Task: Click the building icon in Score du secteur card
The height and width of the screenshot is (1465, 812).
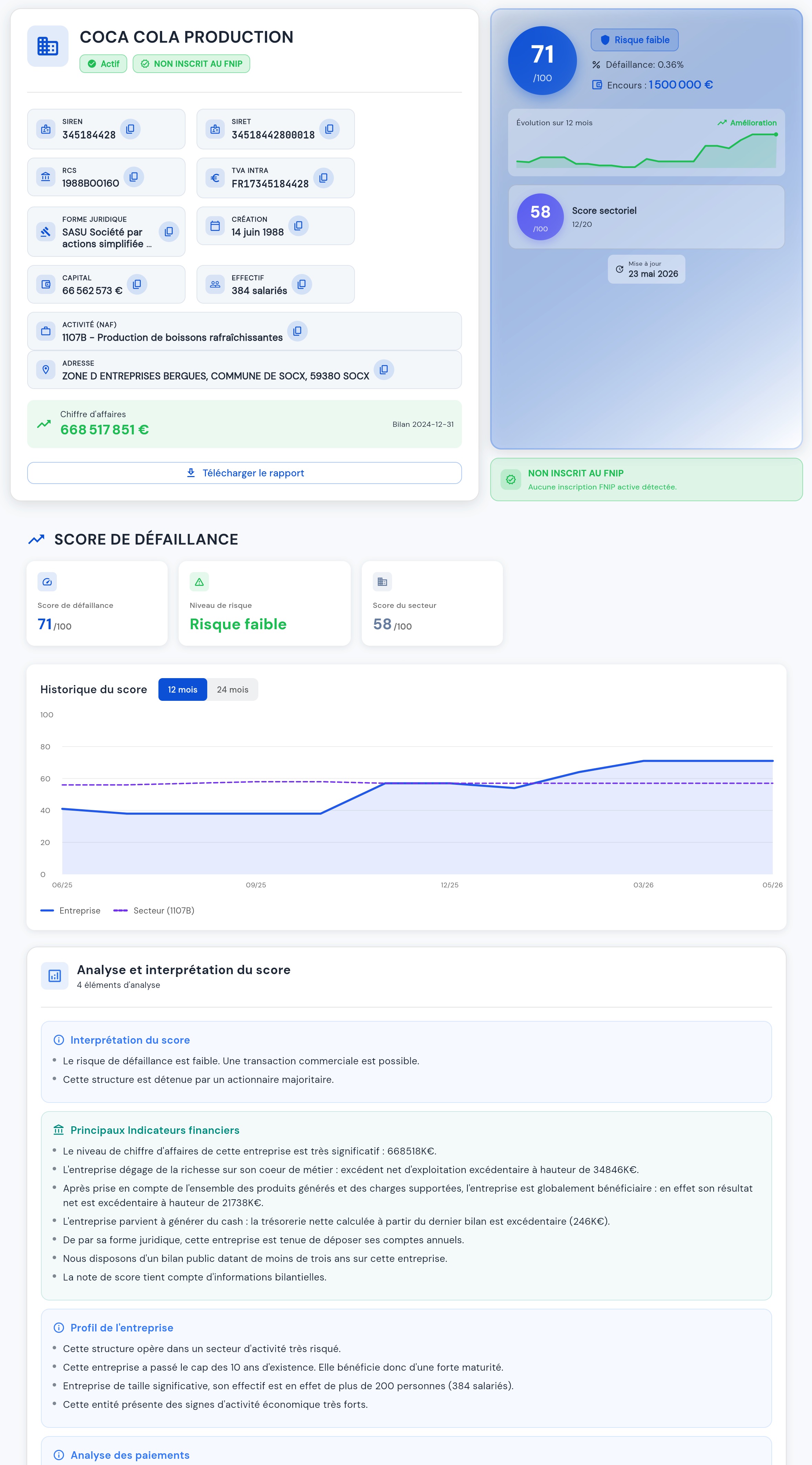Action: [382, 582]
